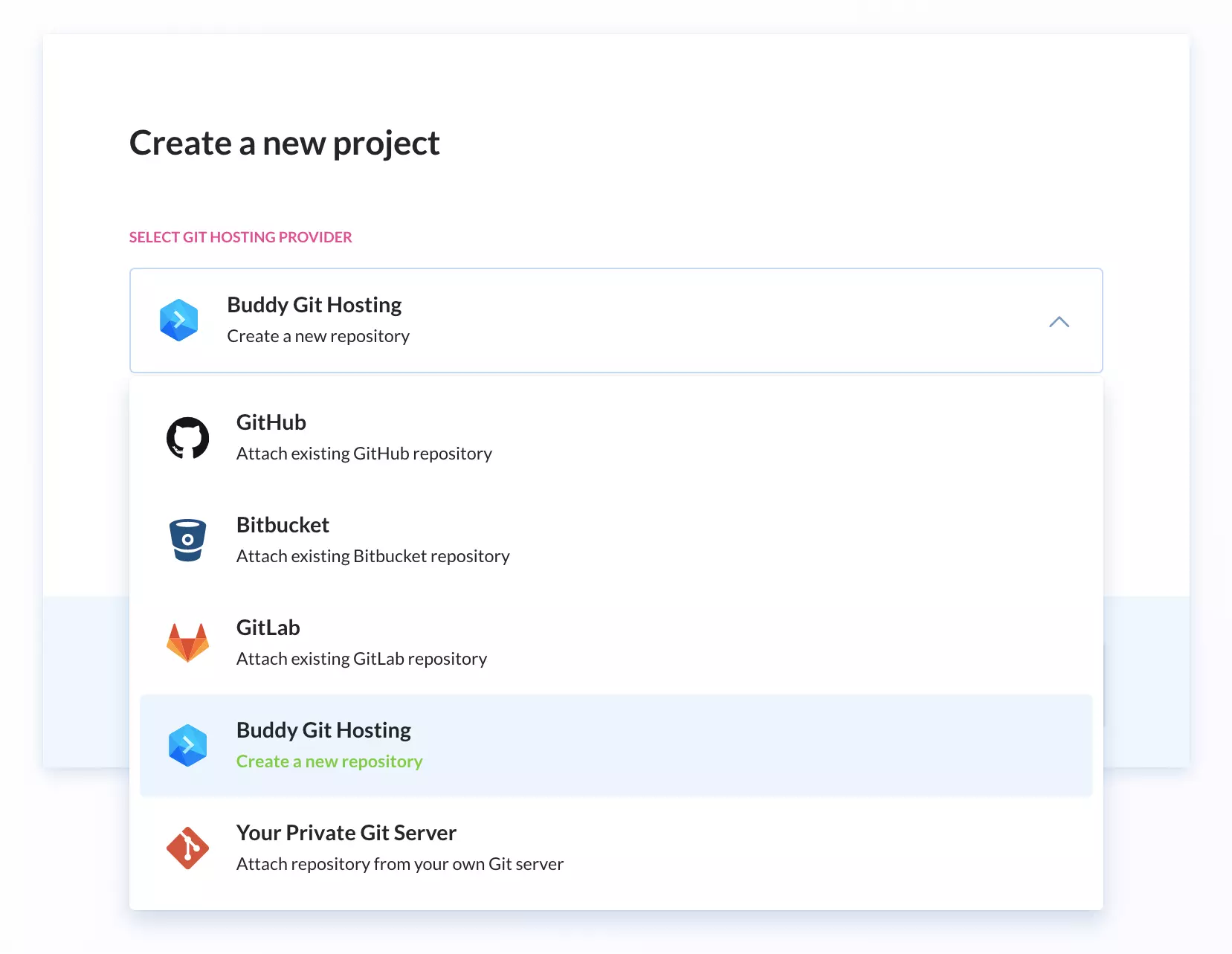Viewport: 1232px width, 954px height.
Task: Click the Buddy logo in the selected provider box
Action: coord(179,320)
